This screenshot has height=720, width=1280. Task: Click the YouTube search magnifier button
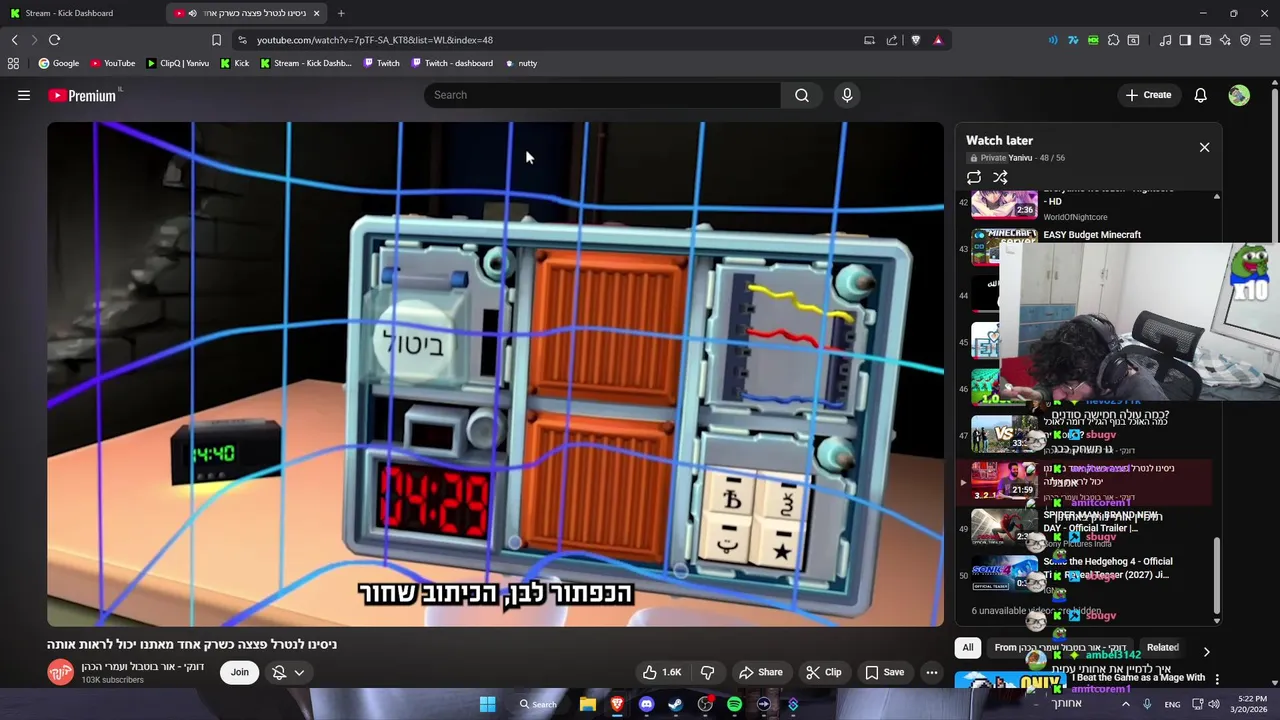(801, 95)
